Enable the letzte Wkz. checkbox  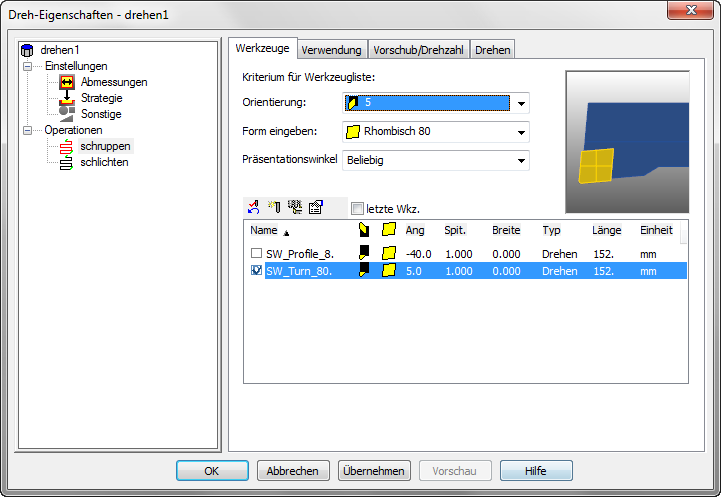click(x=357, y=209)
